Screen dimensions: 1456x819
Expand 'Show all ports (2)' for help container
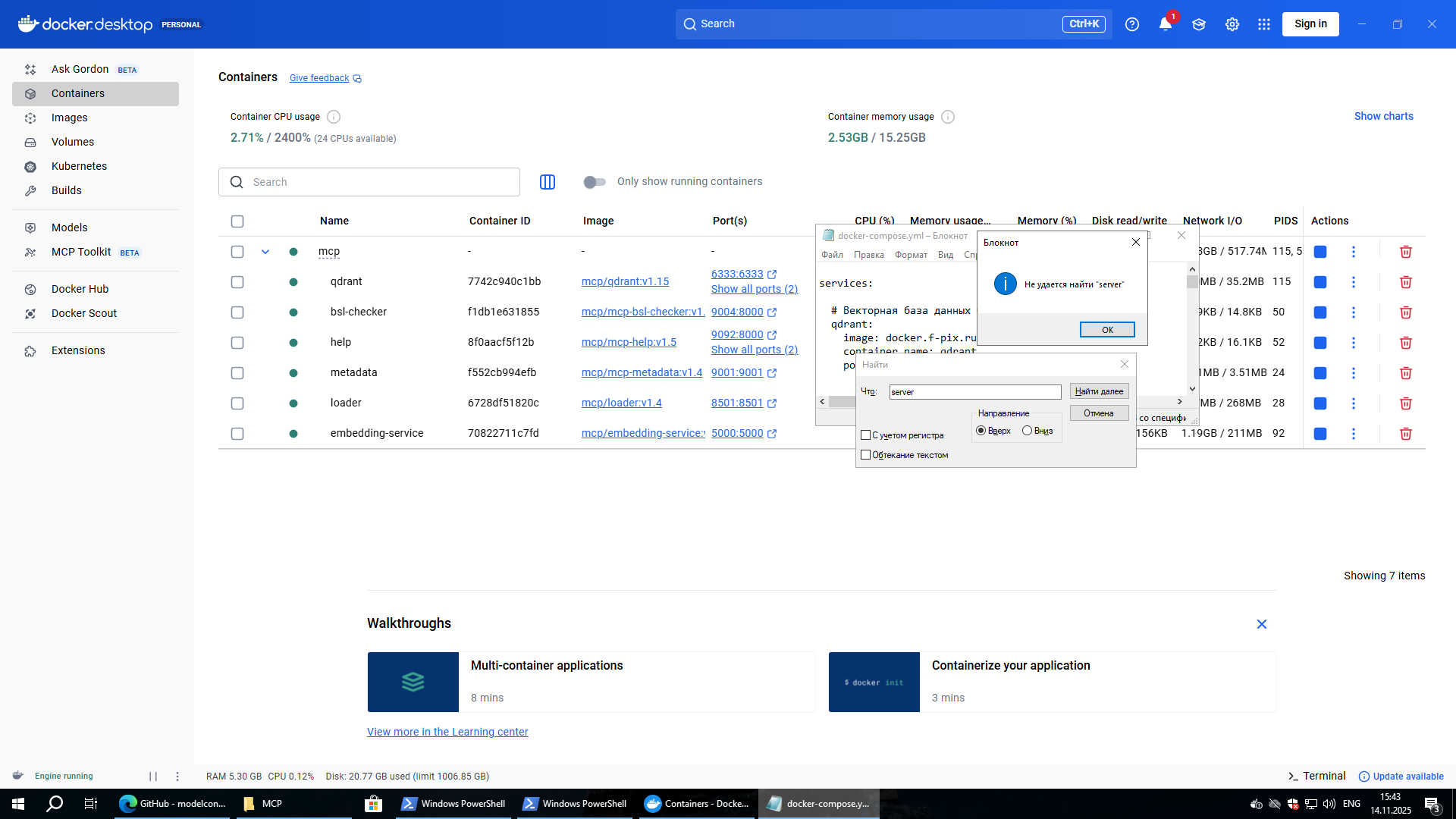coord(754,350)
